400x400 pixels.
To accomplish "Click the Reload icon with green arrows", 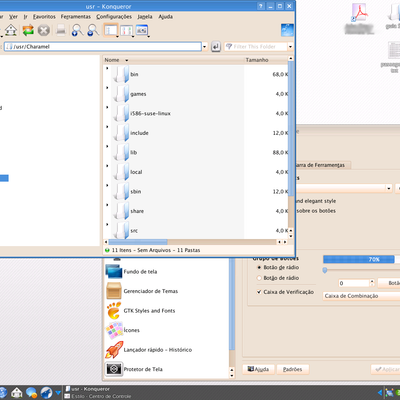I will coord(28,30).
